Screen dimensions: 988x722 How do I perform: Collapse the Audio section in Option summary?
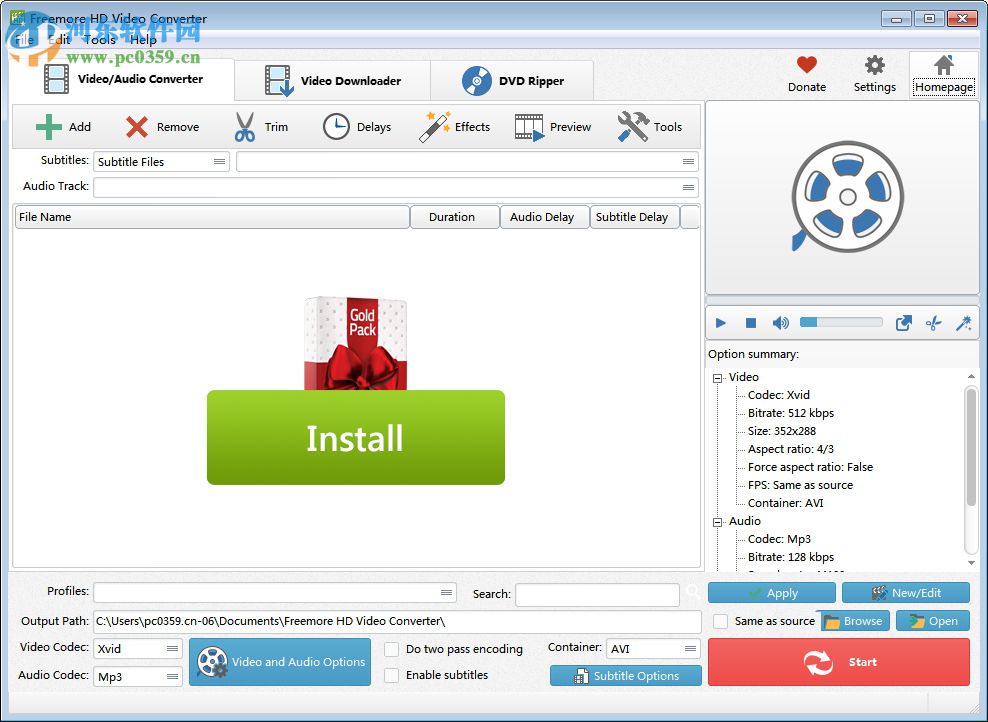point(716,521)
